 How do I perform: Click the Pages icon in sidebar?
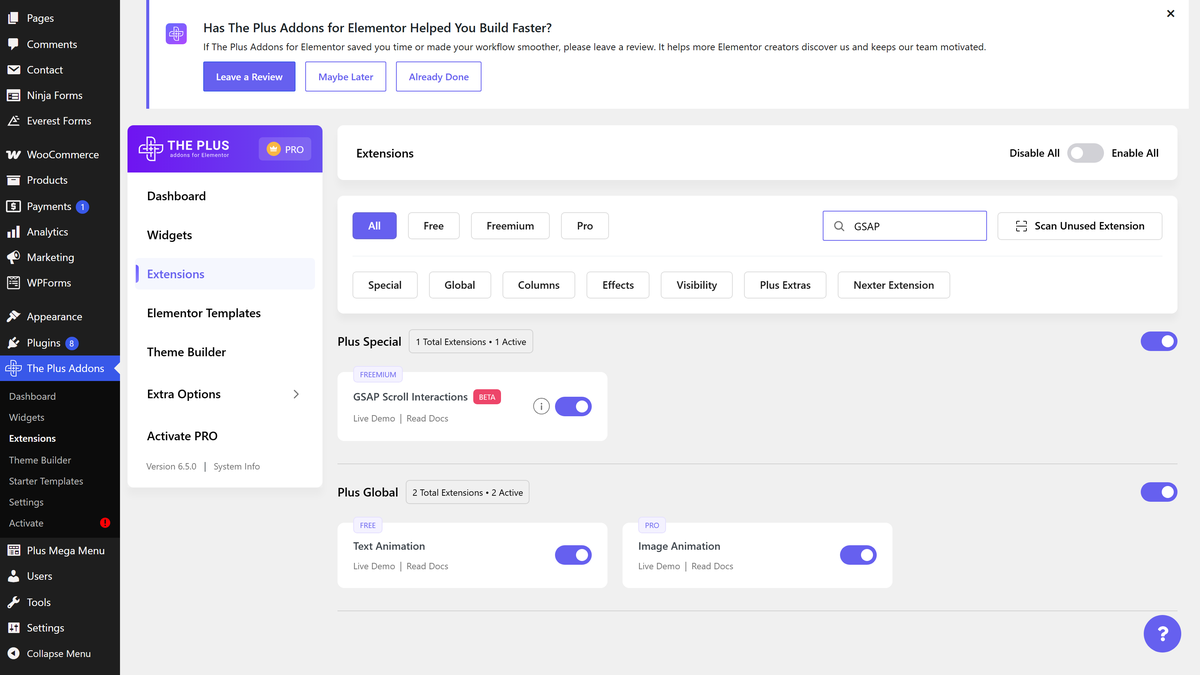[x=13, y=18]
